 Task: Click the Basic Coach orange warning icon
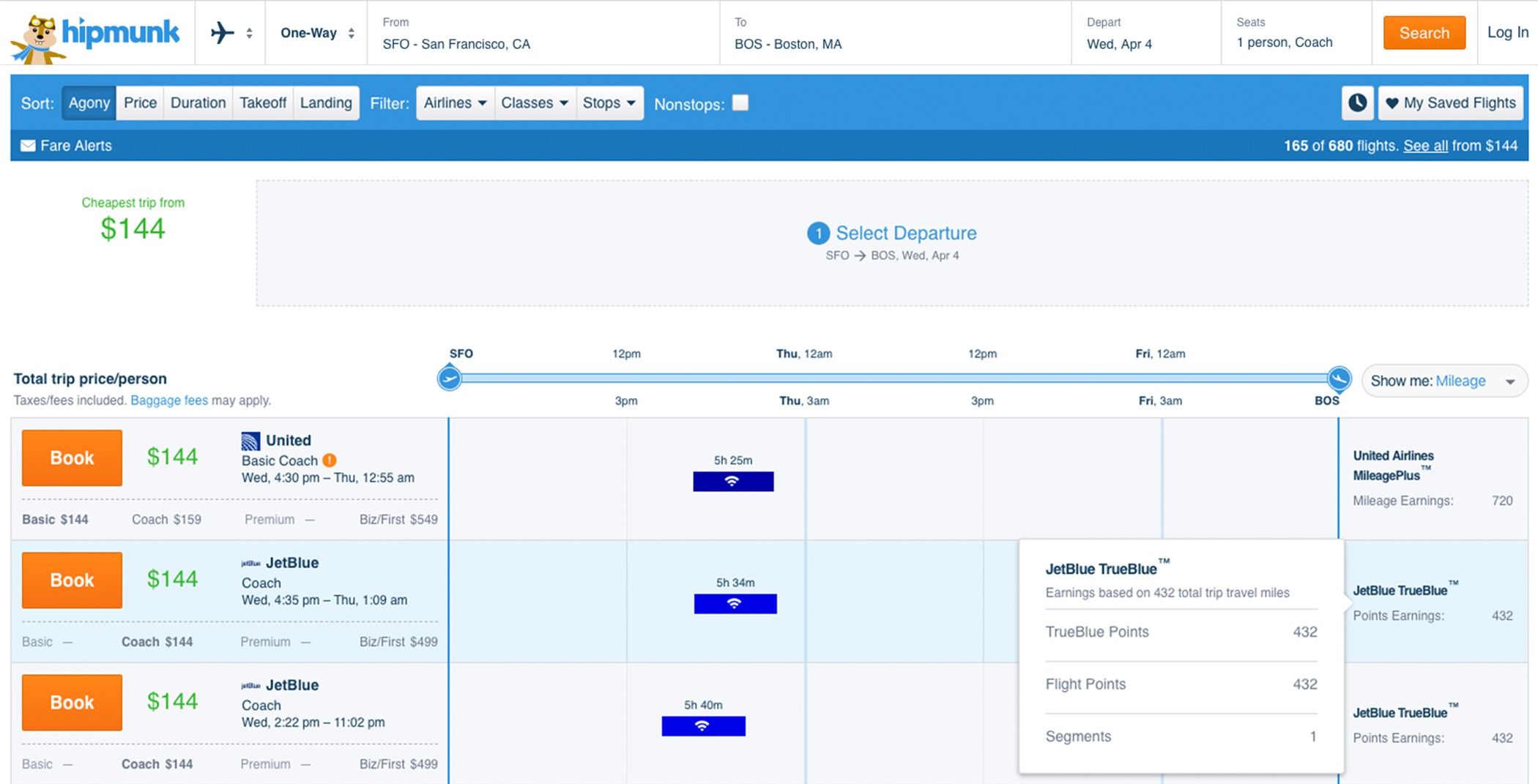pos(330,460)
